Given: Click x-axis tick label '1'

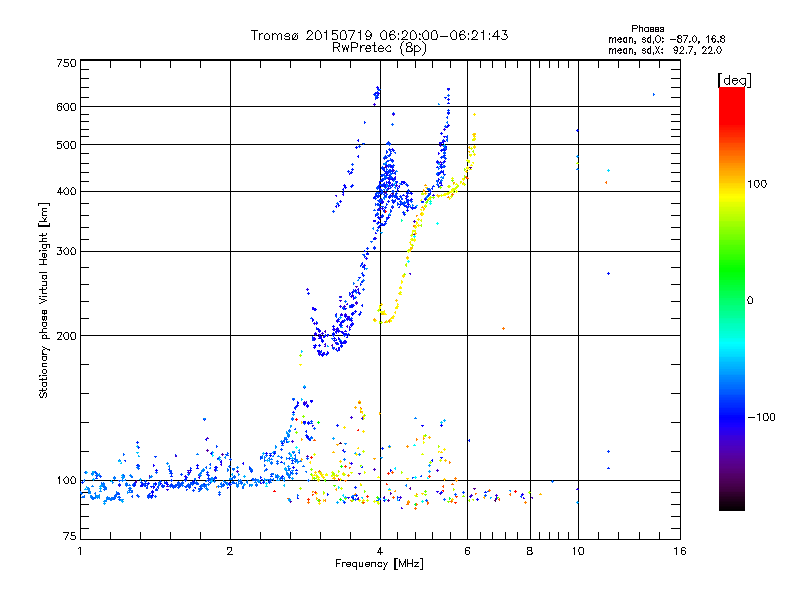Looking at the screenshot, I should 80,551.
